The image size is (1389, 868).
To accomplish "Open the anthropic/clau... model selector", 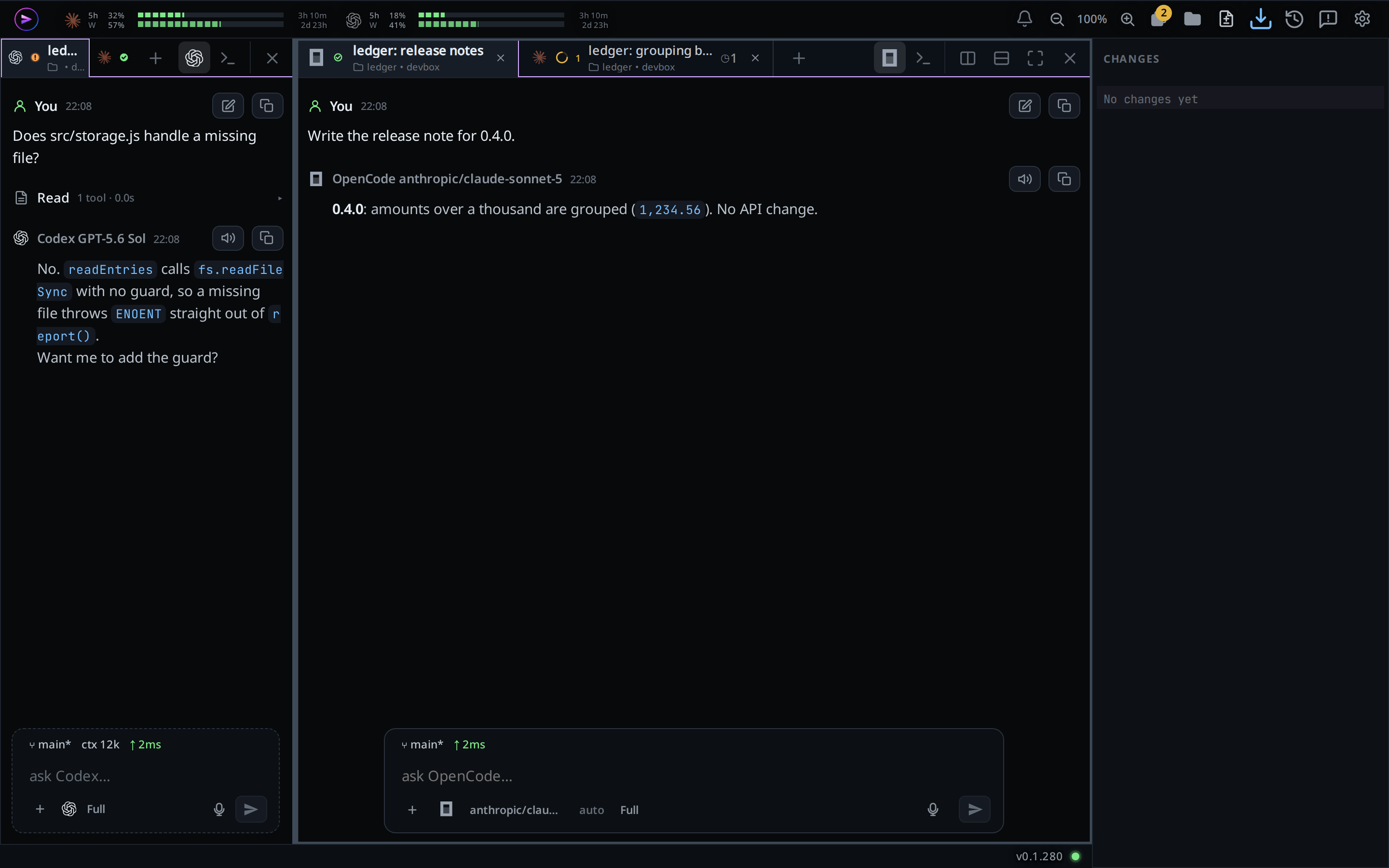I will click(513, 810).
